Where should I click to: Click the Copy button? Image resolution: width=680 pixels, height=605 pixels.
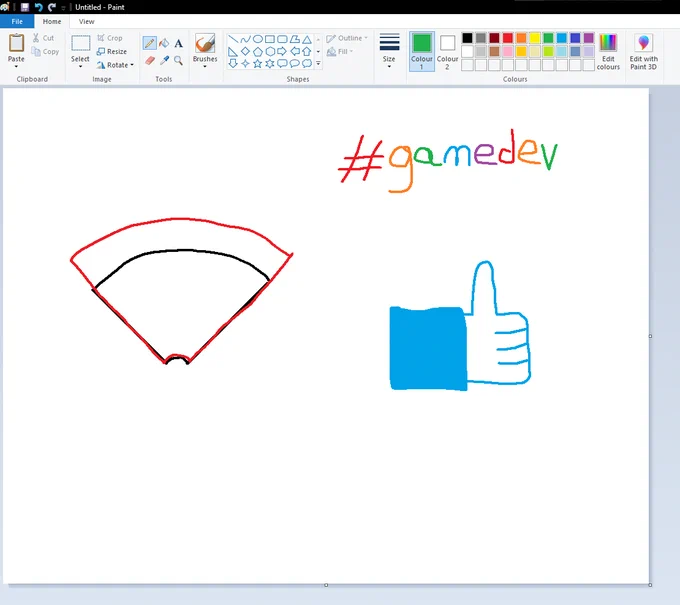coord(45,52)
